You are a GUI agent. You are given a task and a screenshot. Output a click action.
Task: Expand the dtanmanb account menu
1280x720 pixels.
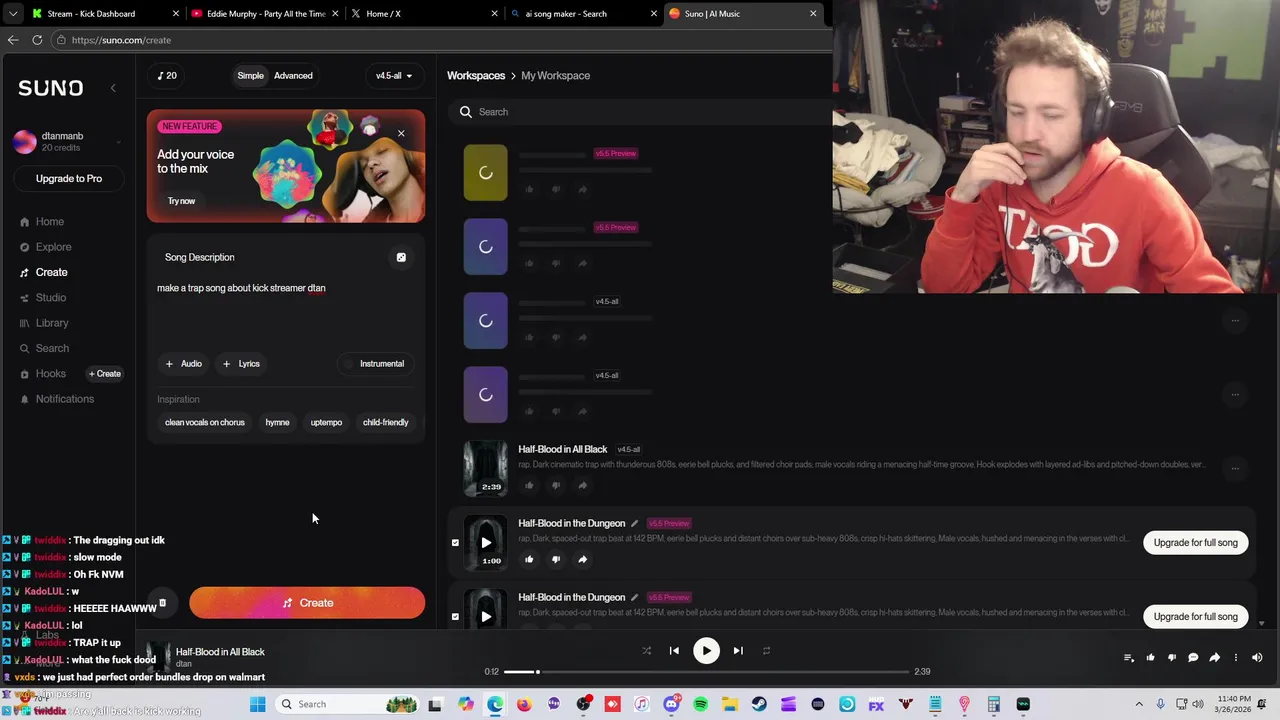(68, 141)
